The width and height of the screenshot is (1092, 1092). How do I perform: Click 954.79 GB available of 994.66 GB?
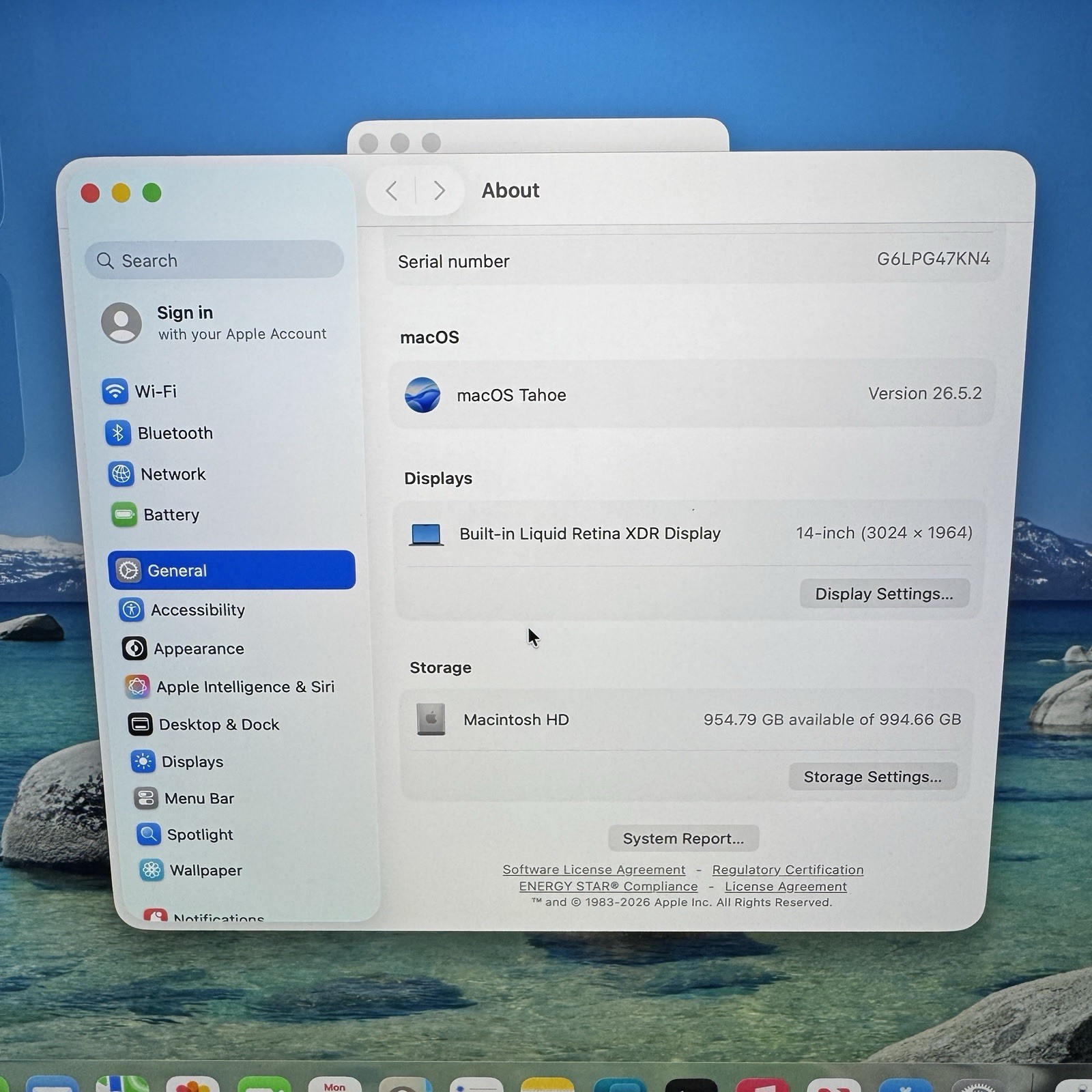(832, 719)
